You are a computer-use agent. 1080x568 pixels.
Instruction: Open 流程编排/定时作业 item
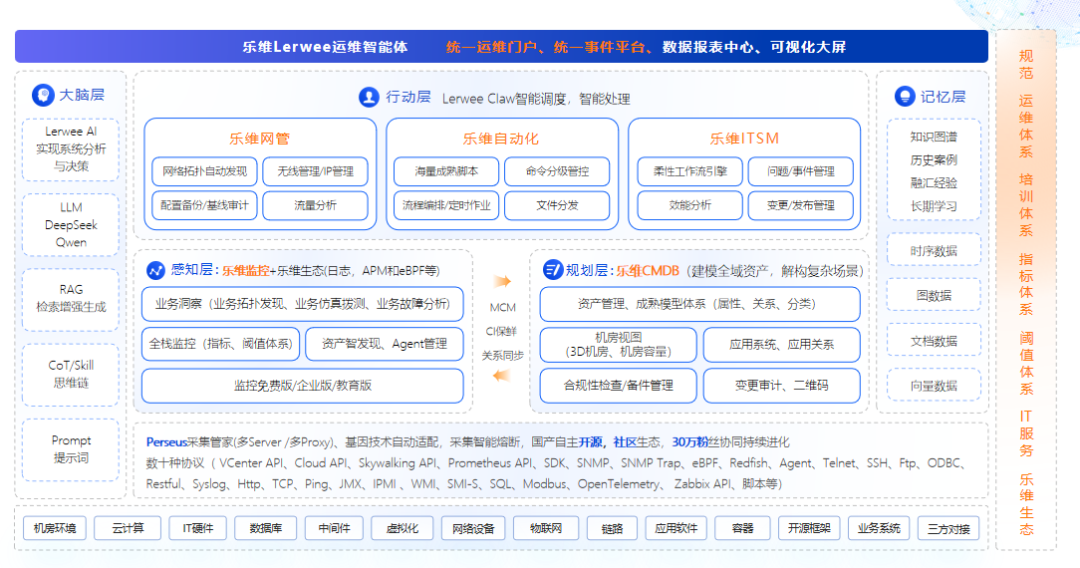pos(446,205)
